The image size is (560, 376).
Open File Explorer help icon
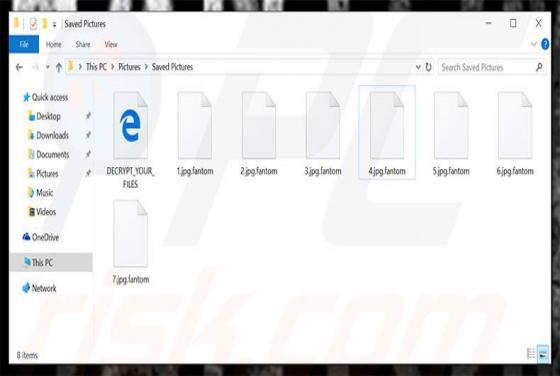coord(545,44)
